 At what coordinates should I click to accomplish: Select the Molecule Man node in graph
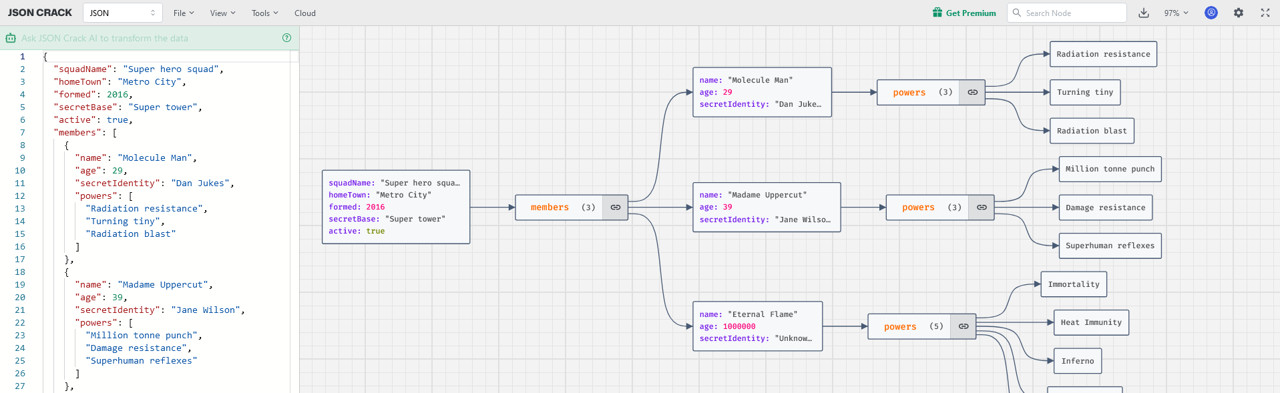coord(762,92)
